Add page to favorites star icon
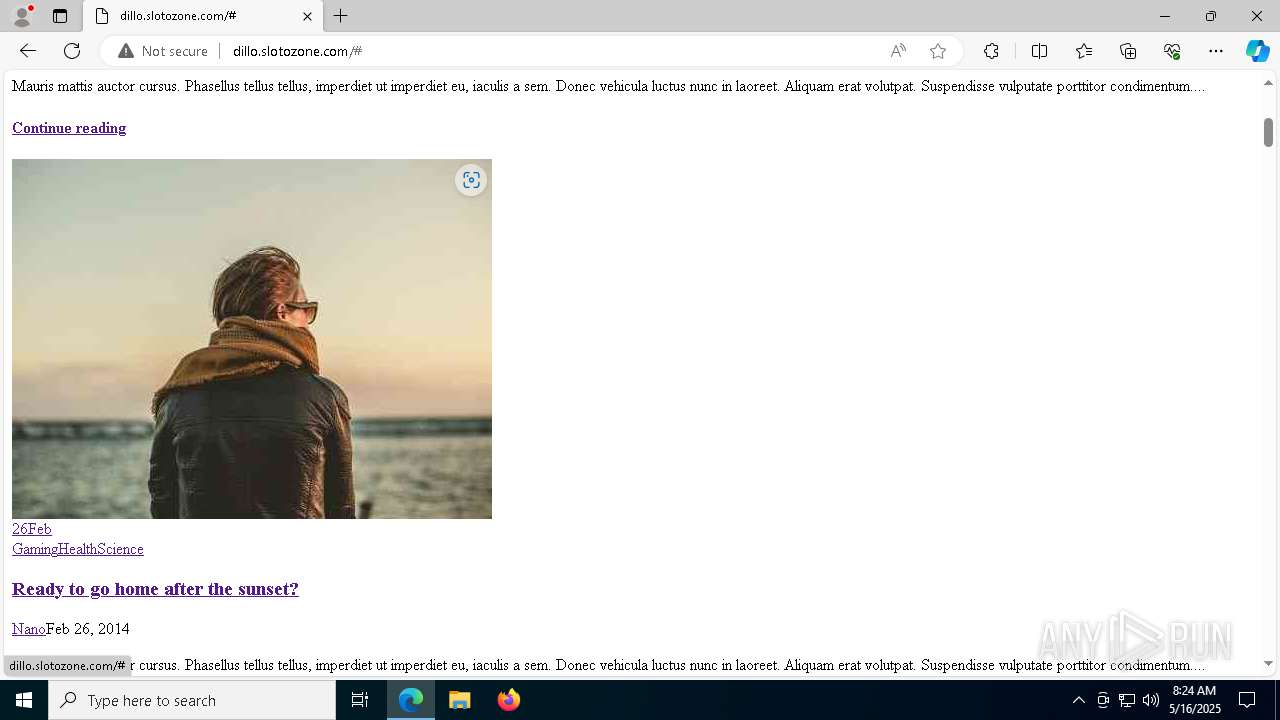 [x=938, y=51]
